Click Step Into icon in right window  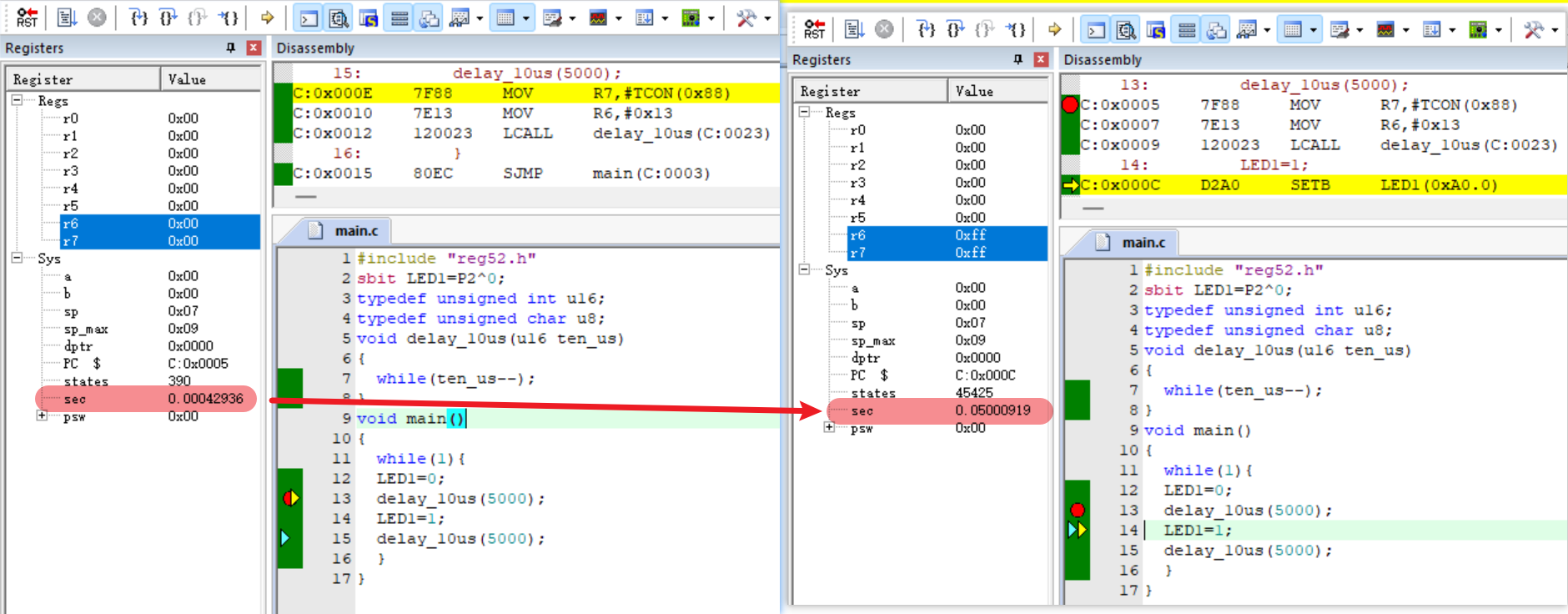927,30
